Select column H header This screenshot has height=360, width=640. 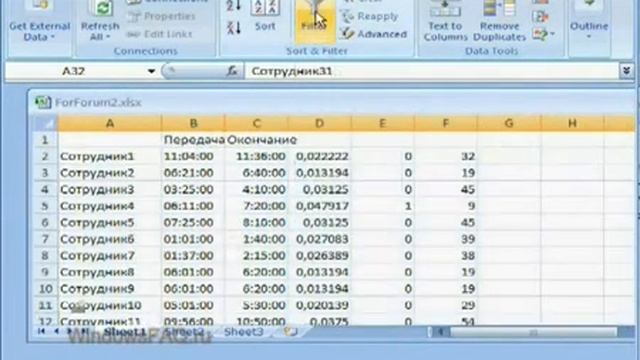click(x=572, y=123)
